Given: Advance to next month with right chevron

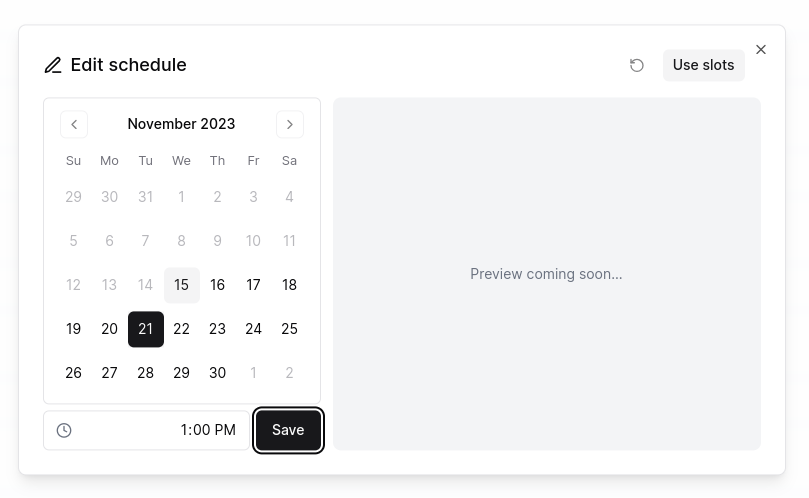Looking at the screenshot, I should click(290, 124).
